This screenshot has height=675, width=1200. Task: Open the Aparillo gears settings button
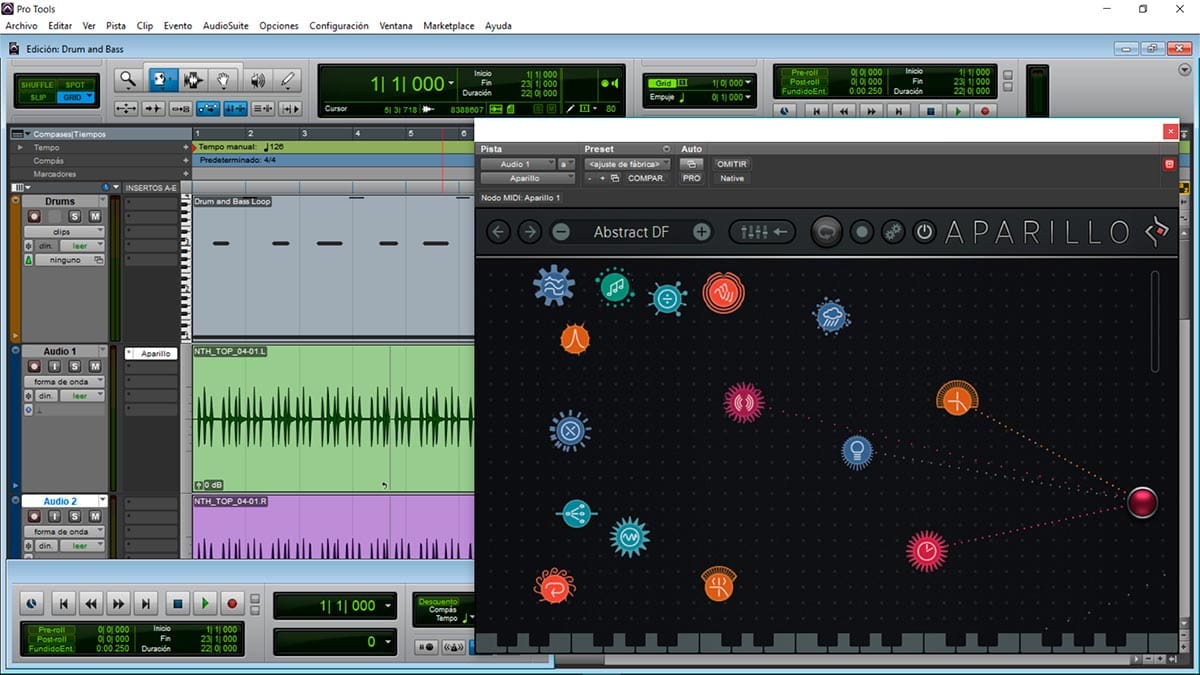[x=893, y=232]
